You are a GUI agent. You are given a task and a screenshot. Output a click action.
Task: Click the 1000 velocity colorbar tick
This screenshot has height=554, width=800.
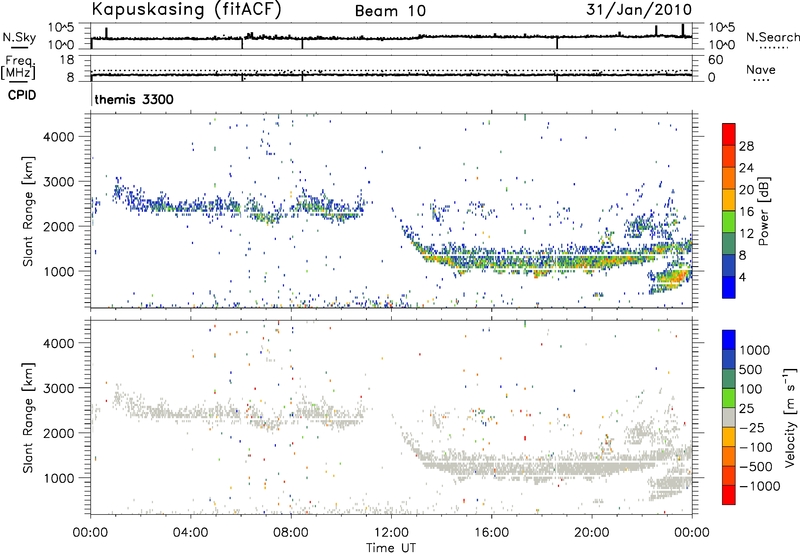(755, 350)
